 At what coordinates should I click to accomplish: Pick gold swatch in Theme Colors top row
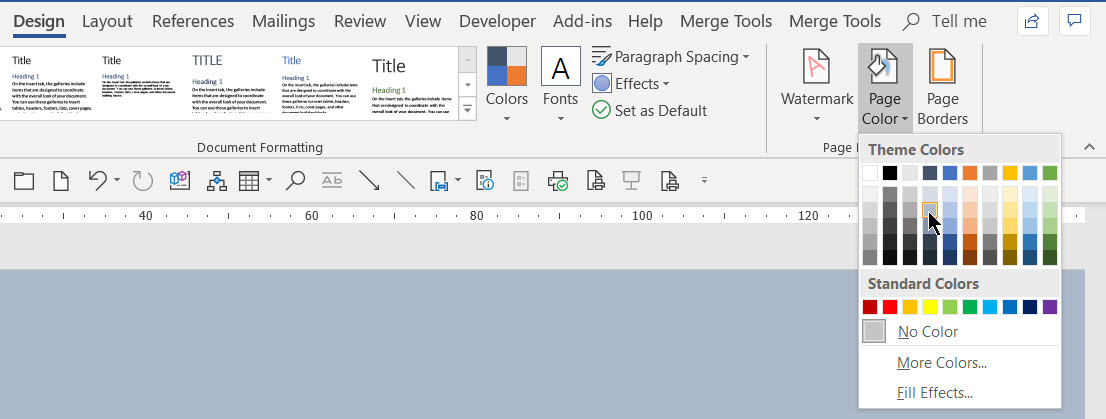pos(1010,173)
